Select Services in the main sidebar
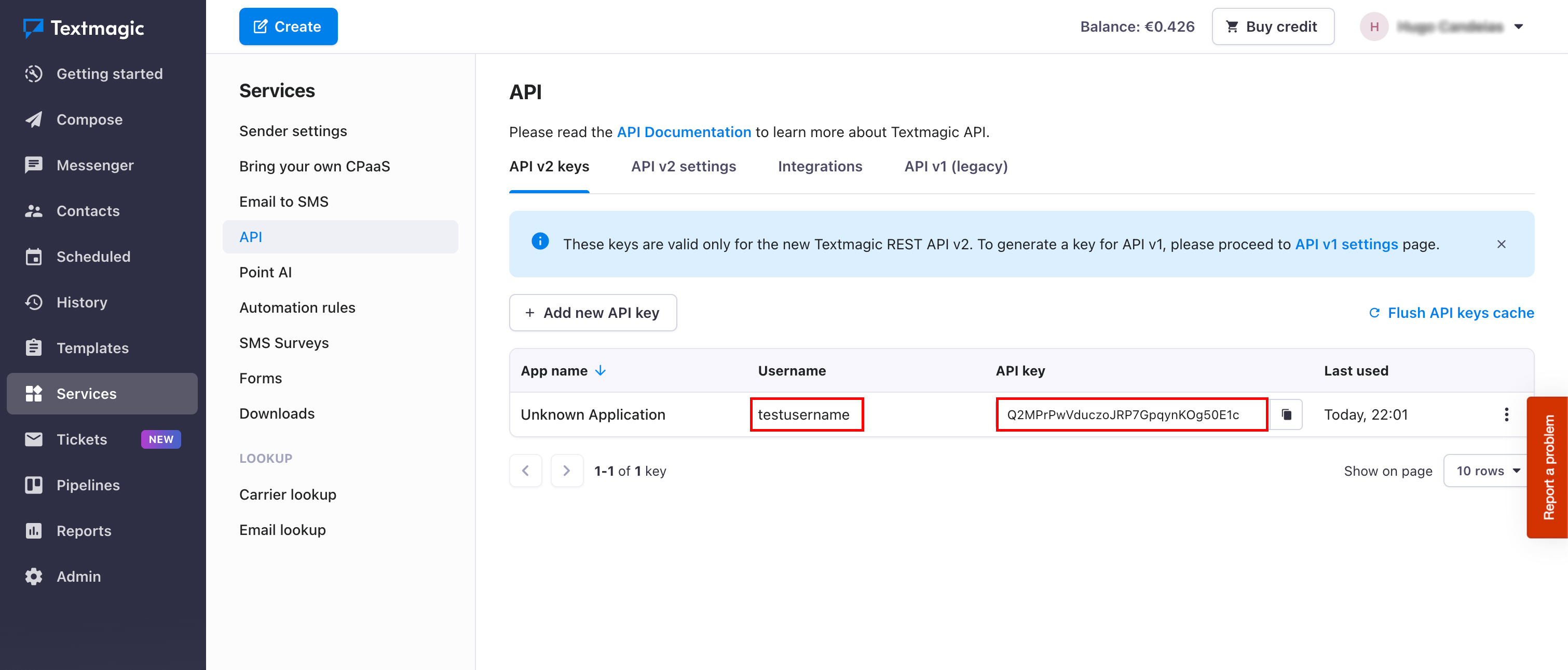 (102, 394)
